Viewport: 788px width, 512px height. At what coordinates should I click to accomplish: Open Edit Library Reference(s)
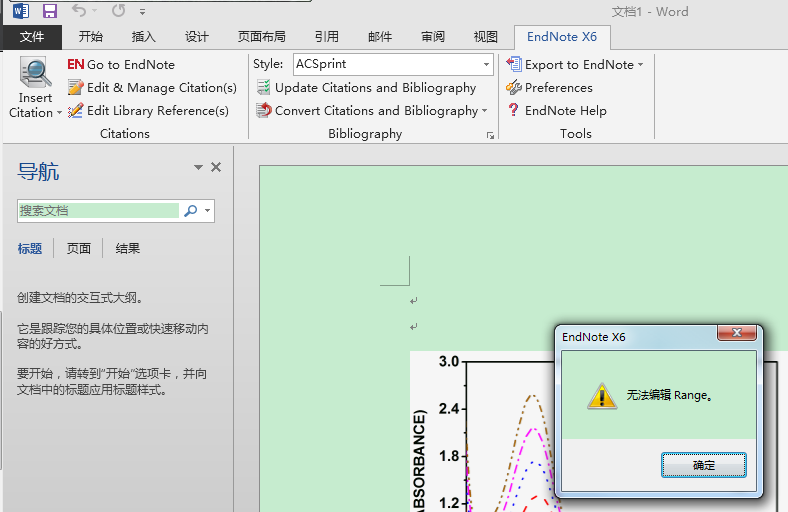click(x=158, y=111)
